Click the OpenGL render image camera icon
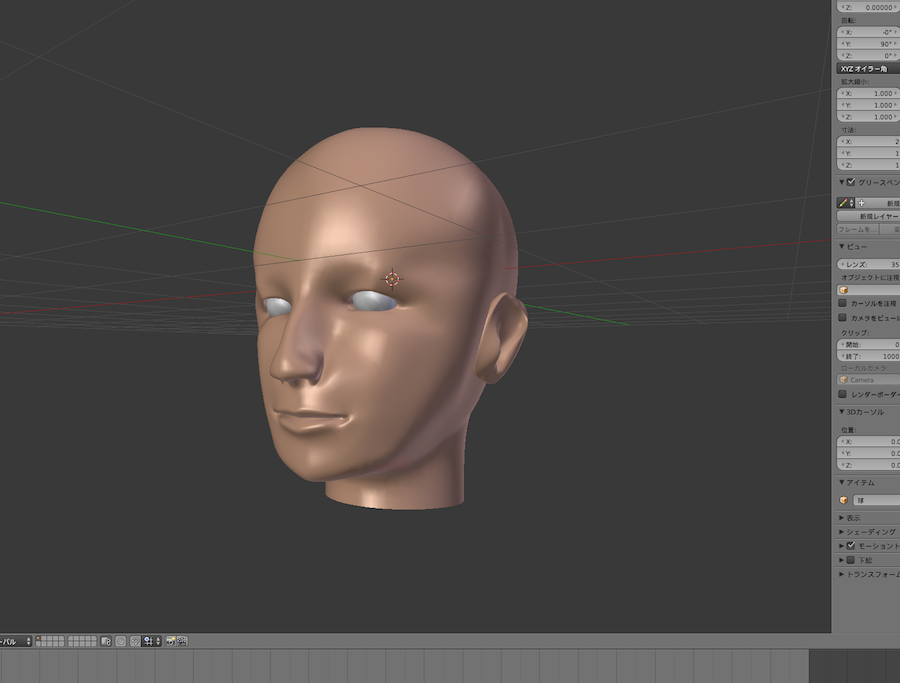The image size is (900, 683). tap(171, 640)
